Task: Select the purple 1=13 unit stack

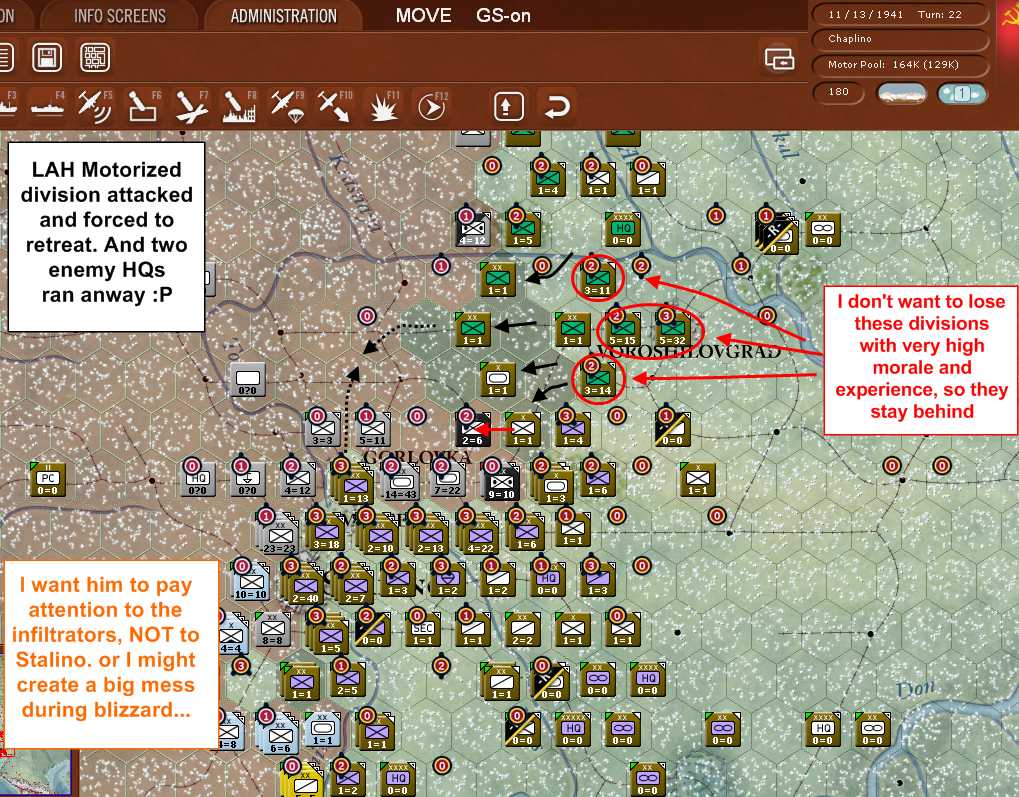Action: pos(355,484)
